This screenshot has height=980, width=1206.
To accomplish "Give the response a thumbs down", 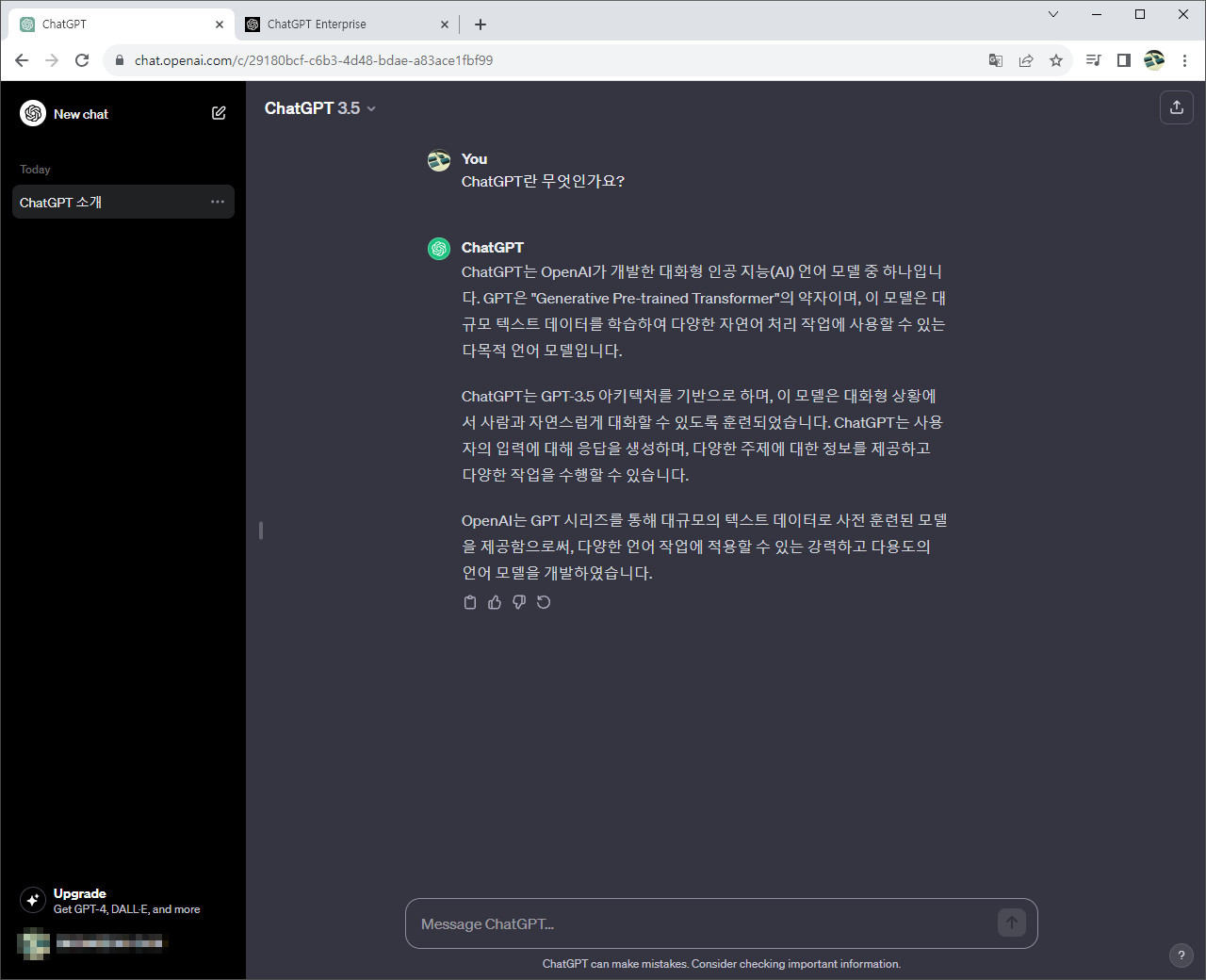I will coord(519,602).
